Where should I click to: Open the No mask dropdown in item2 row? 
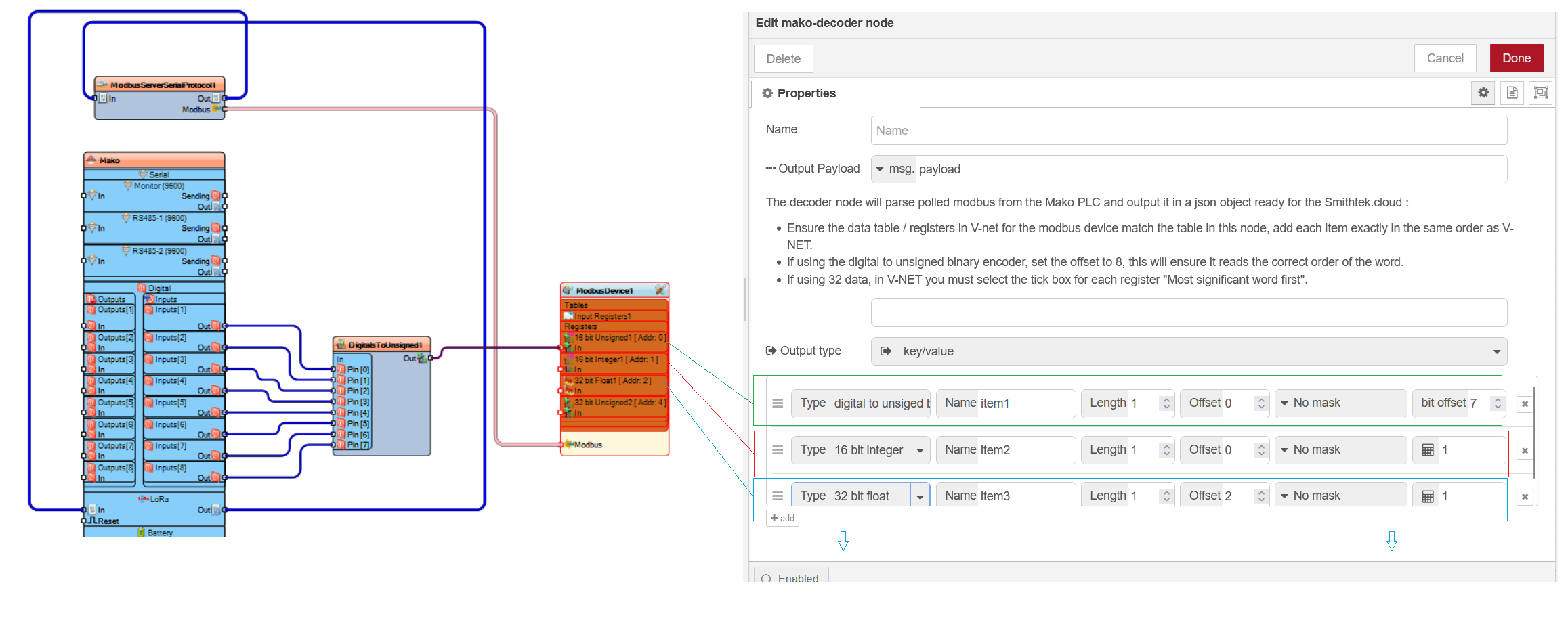[x=1340, y=450]
